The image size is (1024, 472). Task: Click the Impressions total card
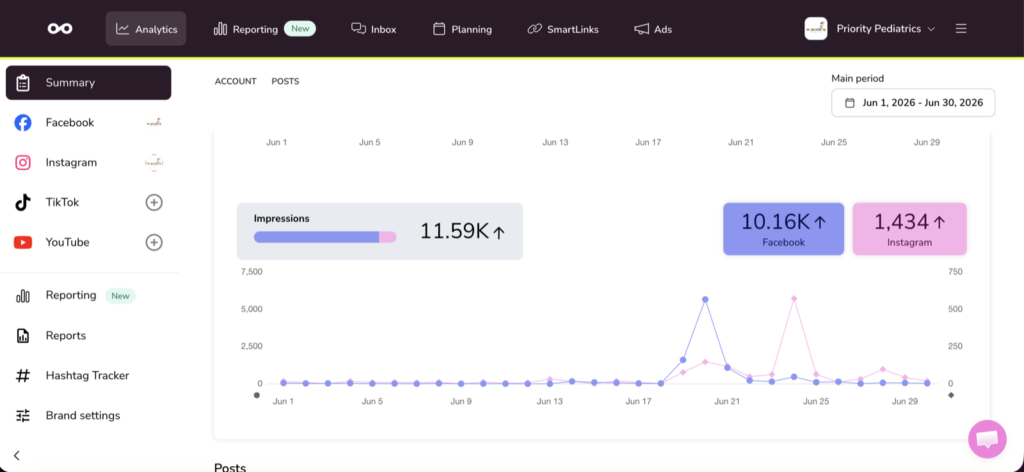click(379, 231)
